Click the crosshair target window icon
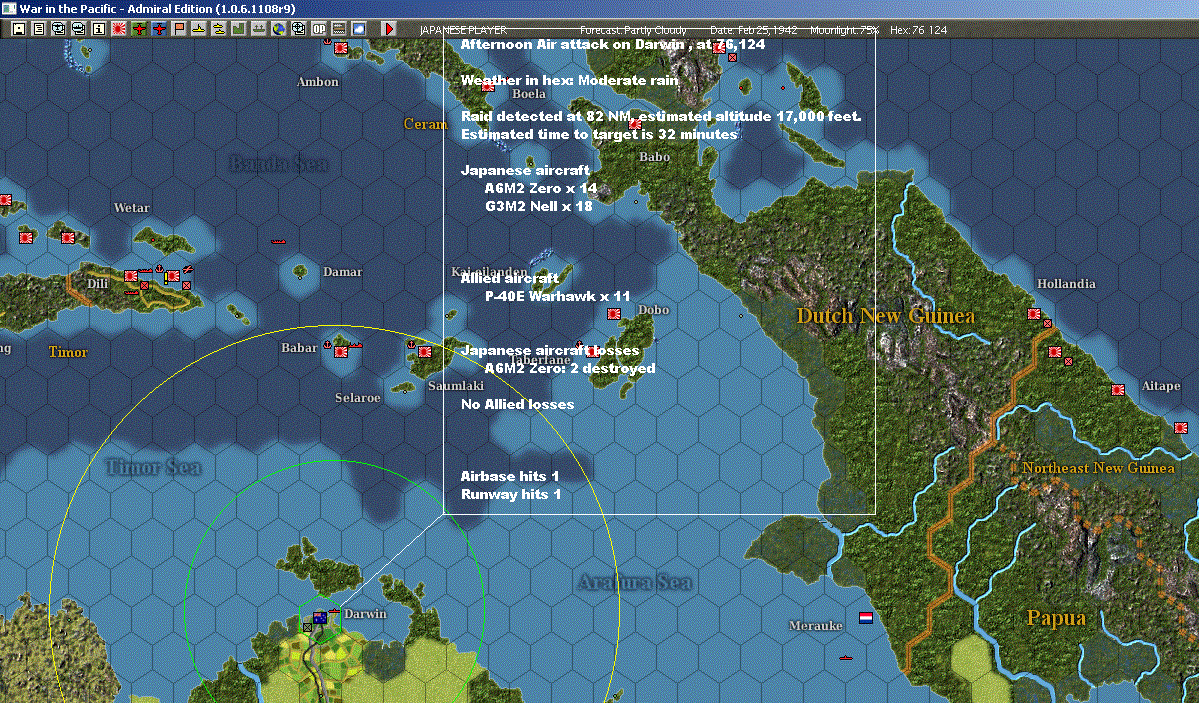Viewport: 1199px width, 703px height. (298, 29)
